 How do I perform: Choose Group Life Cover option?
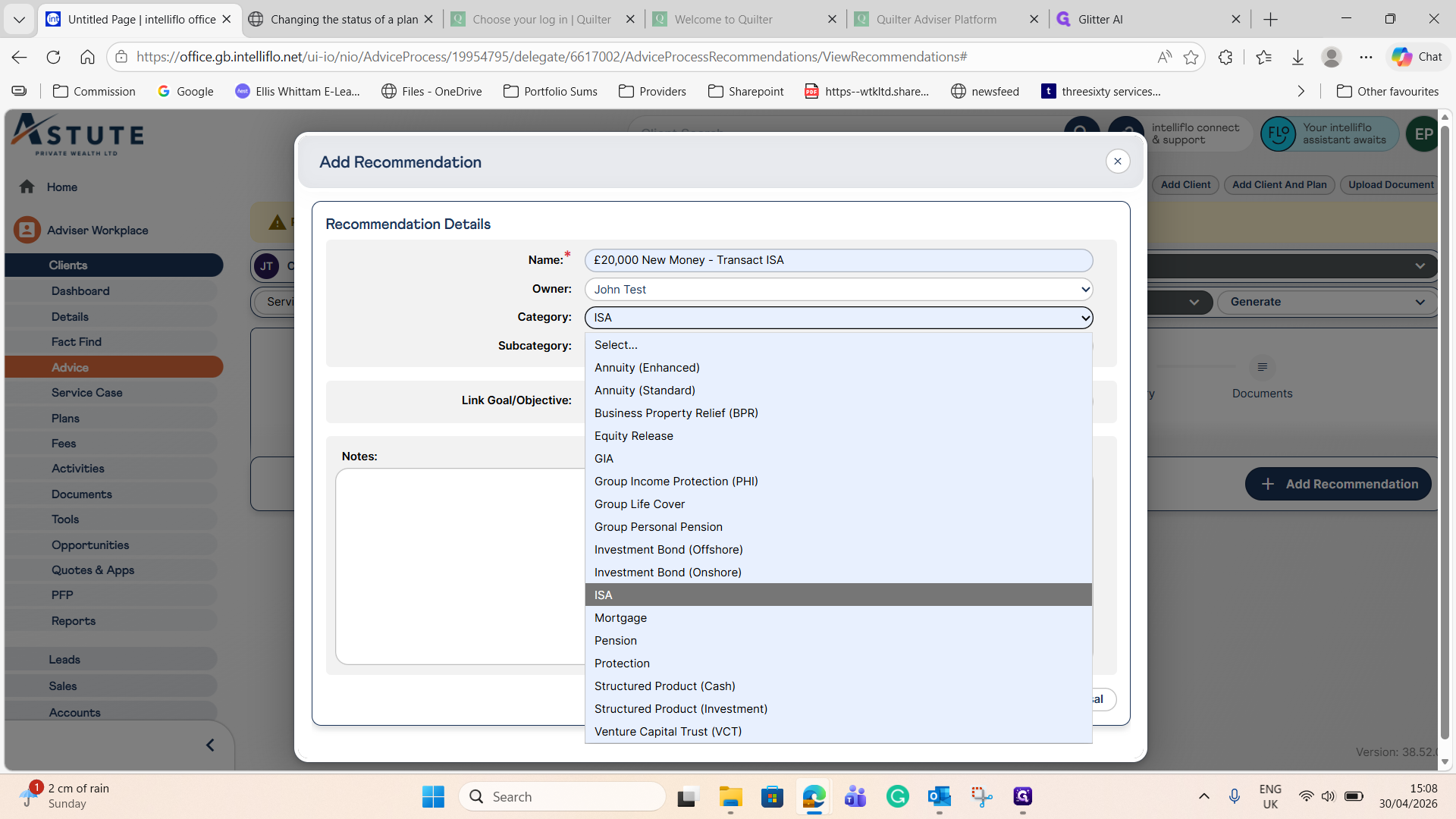(x=839, y=504)
